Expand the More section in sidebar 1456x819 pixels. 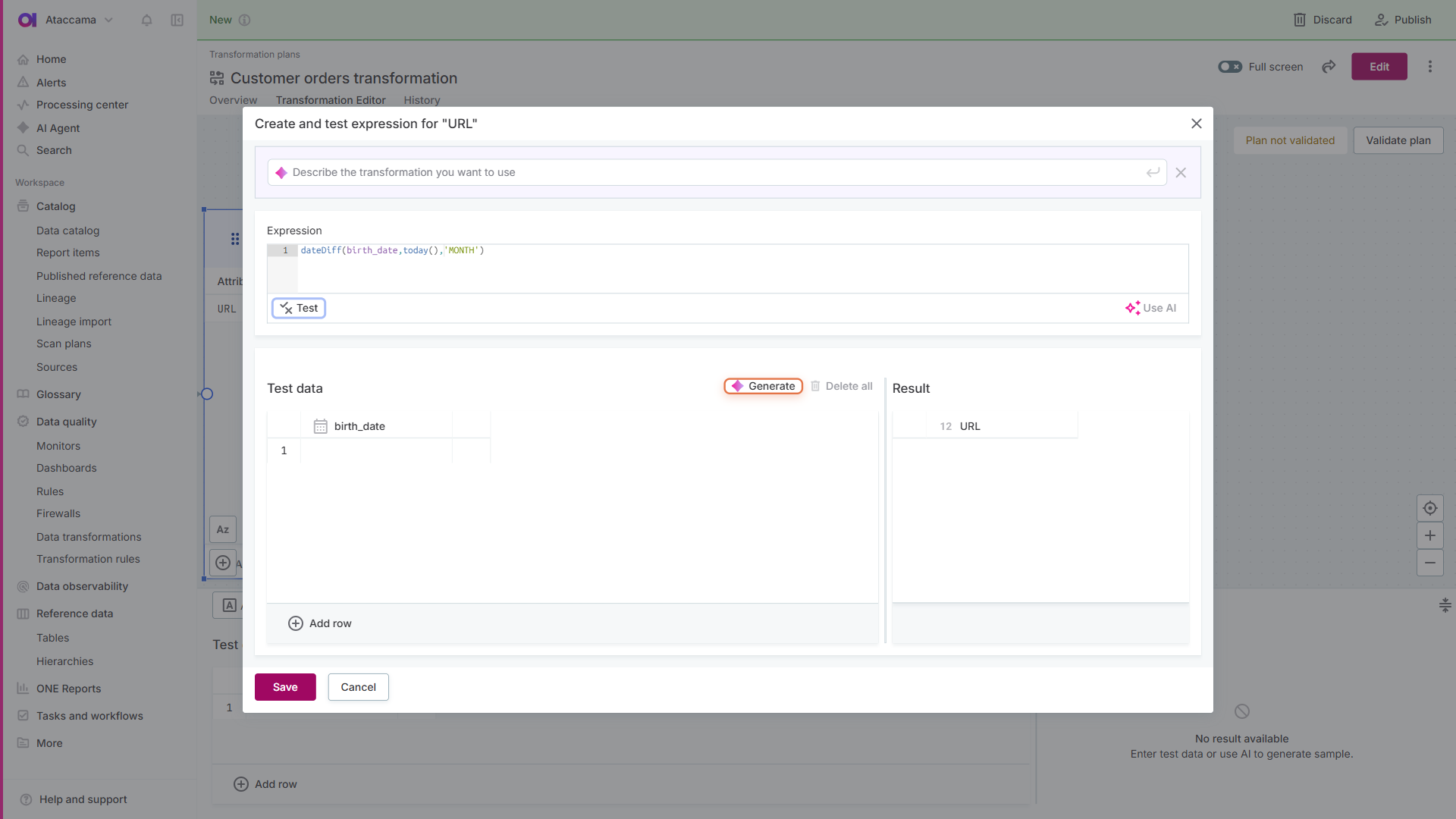point(50,743)
